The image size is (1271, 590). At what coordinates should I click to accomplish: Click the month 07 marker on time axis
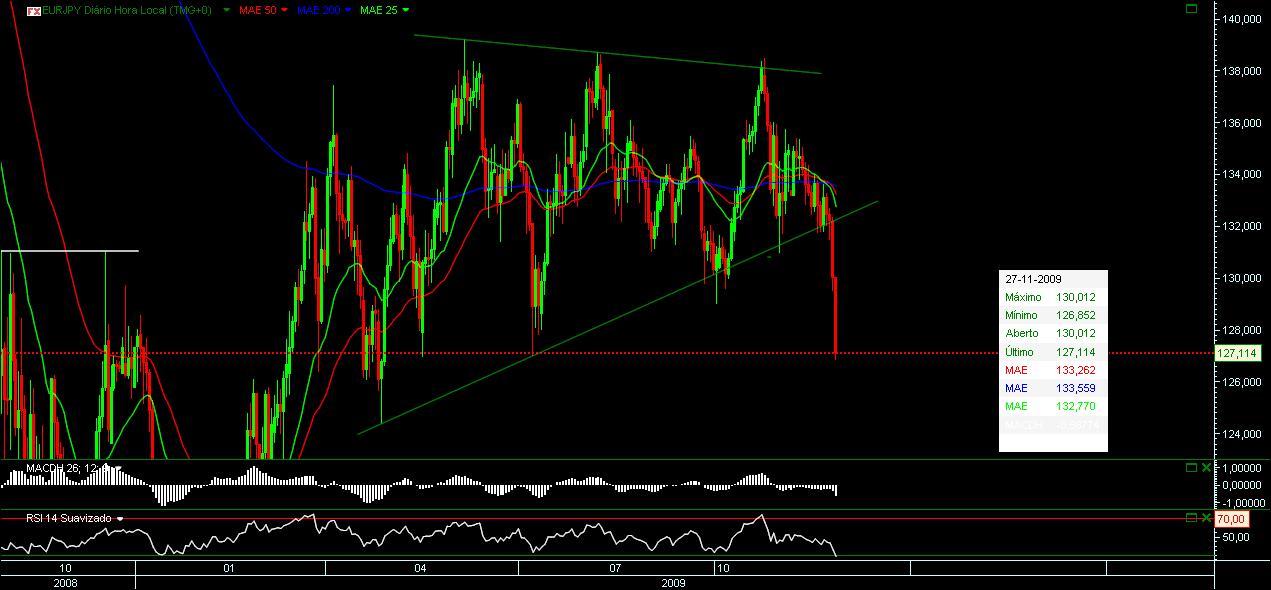(x=616, y=568)
